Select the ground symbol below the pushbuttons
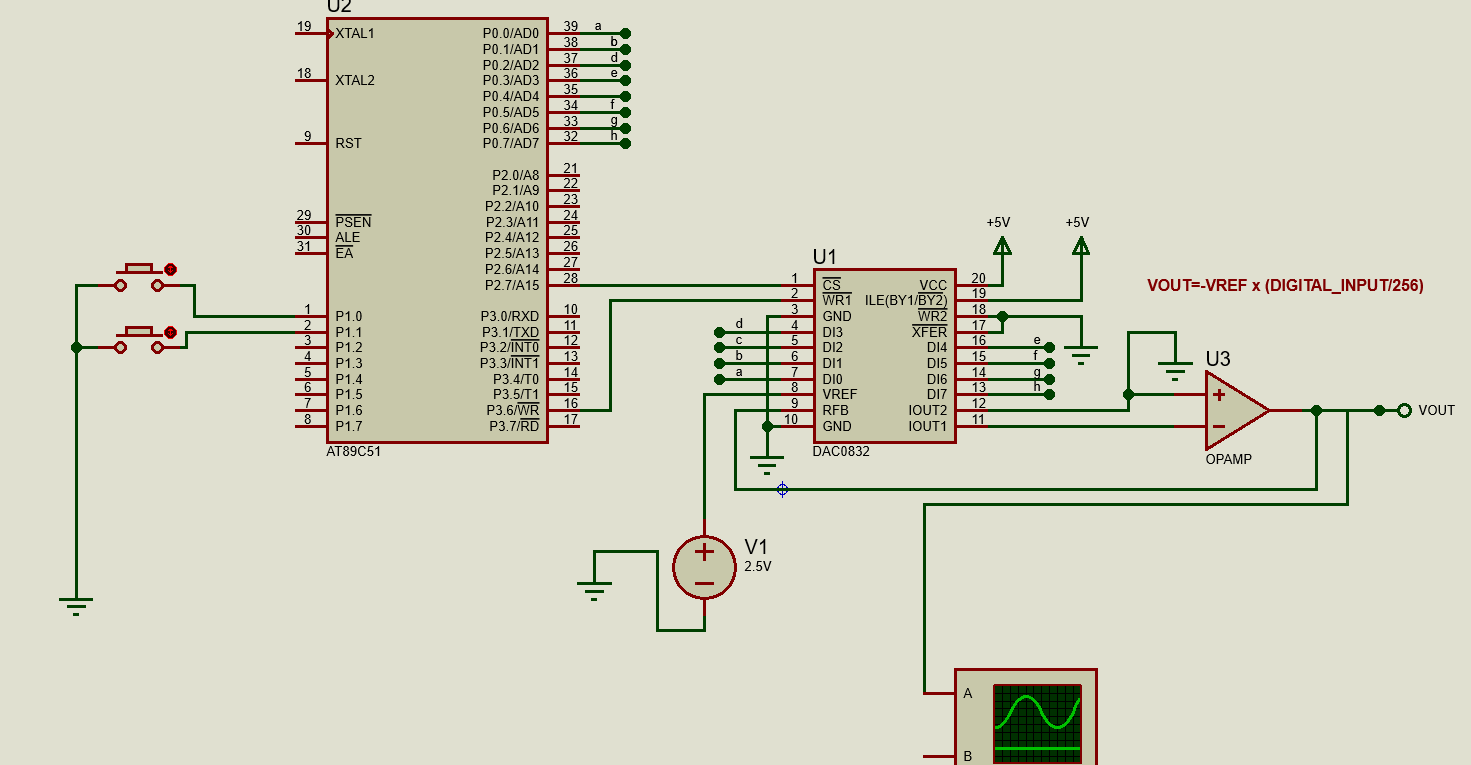 tap(77, 606)
